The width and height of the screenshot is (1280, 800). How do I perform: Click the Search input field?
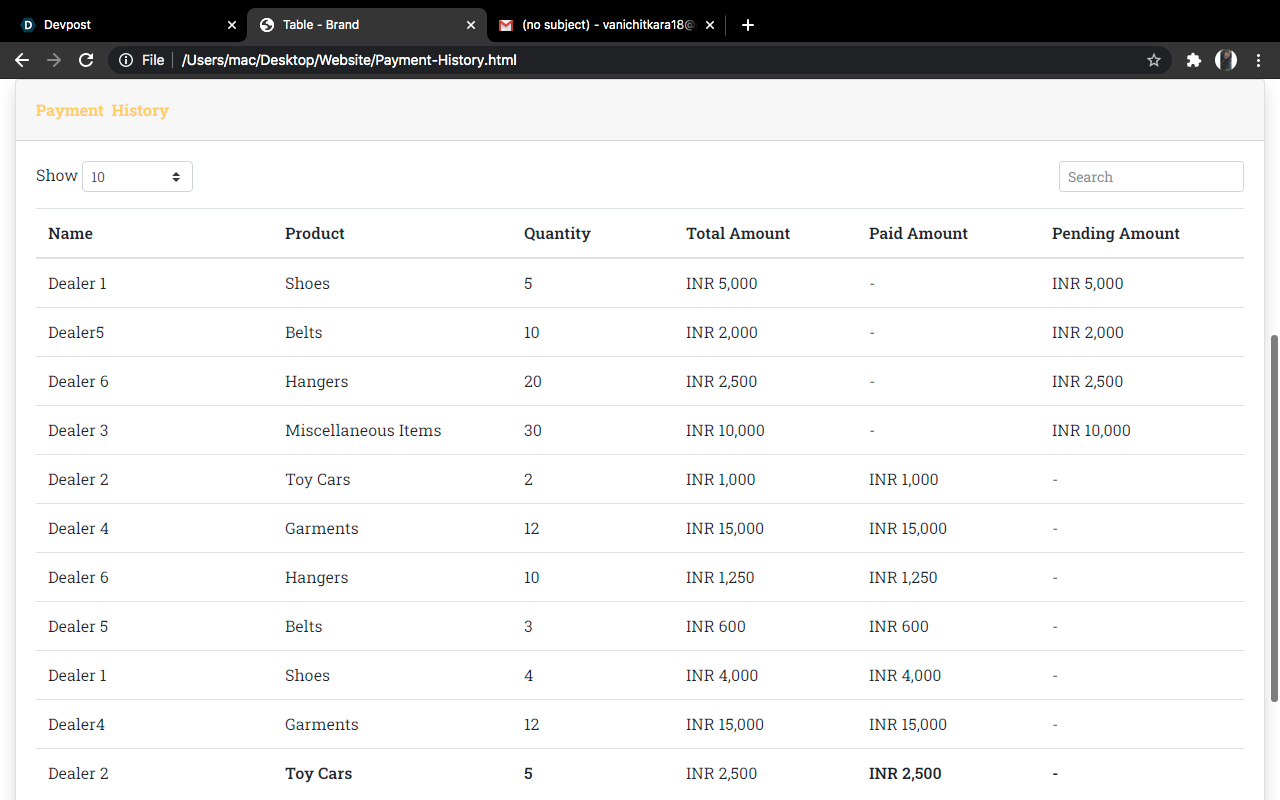1151,176
